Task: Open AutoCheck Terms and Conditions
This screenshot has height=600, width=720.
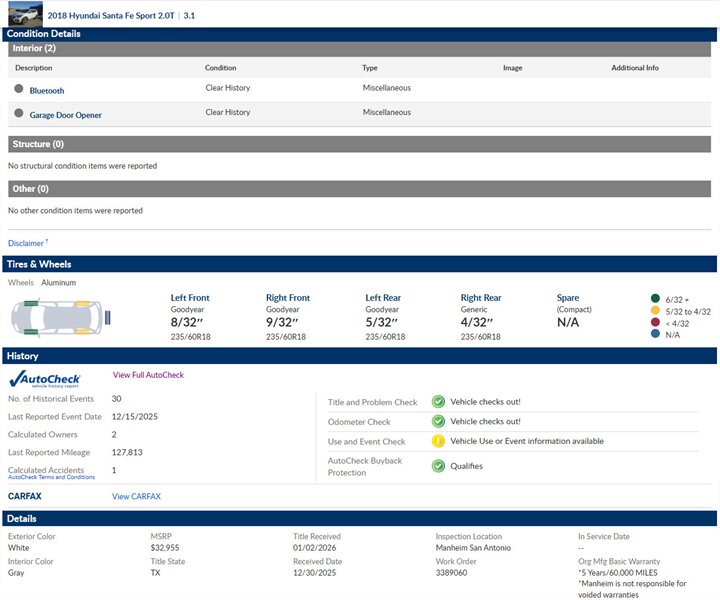Action: 51,477
